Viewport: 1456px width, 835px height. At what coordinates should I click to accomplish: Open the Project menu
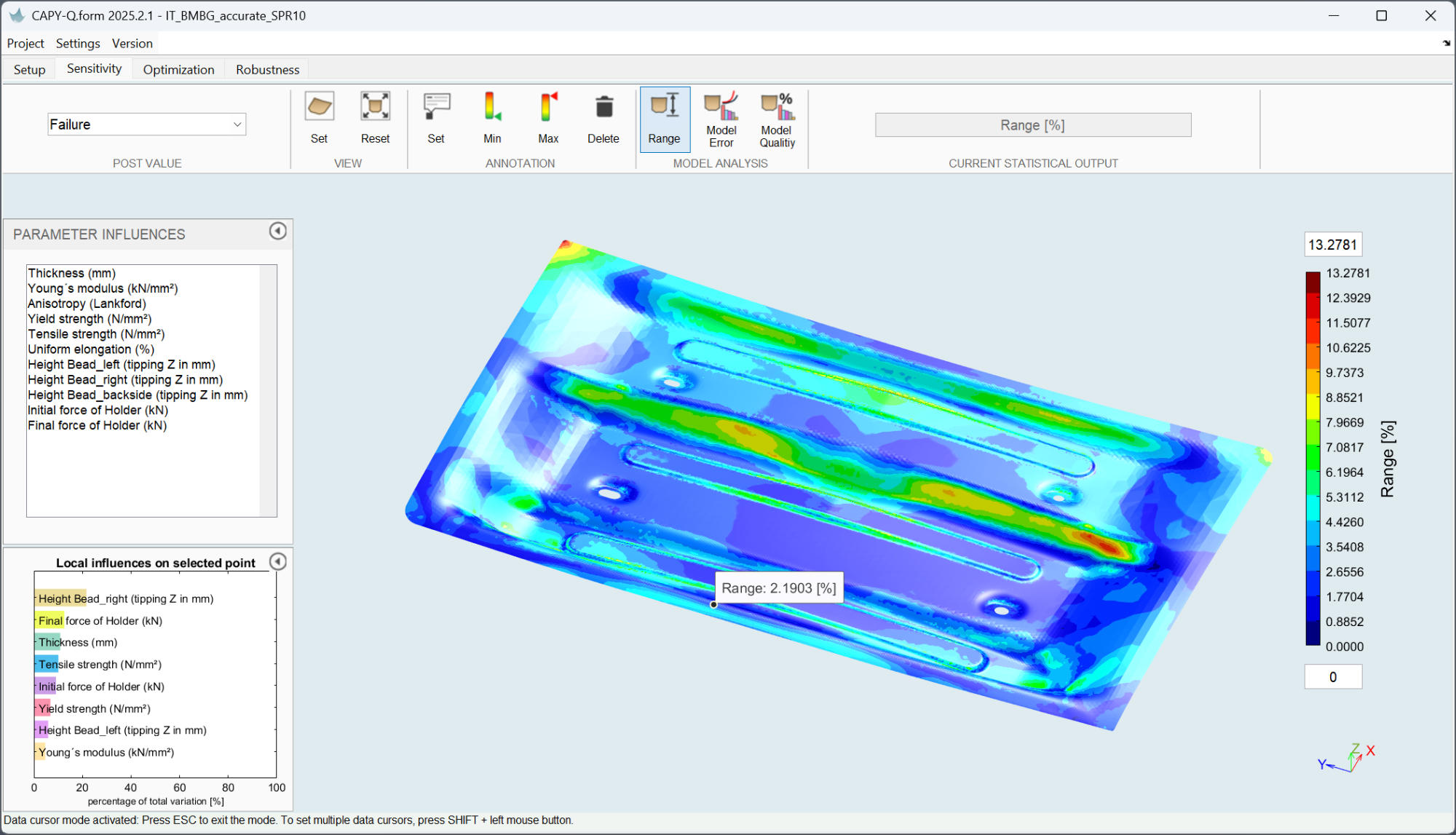coord(25,44)
